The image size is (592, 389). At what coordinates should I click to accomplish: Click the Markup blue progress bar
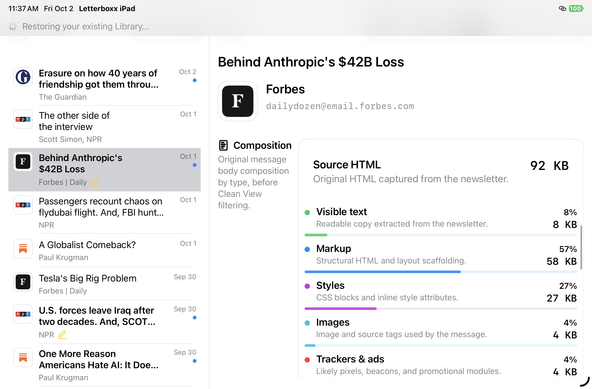[441, 272]
